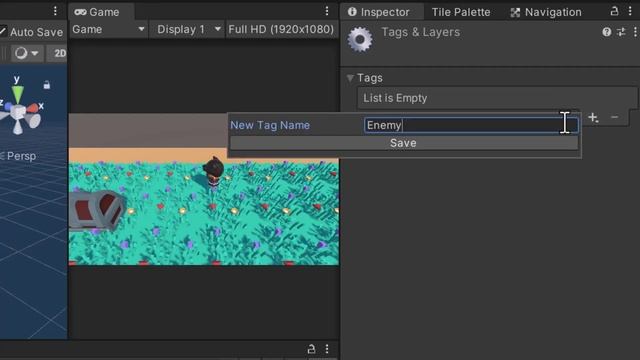
Task: Open the Scene panel three-dot menu
Action: click(x=55, y=11)
